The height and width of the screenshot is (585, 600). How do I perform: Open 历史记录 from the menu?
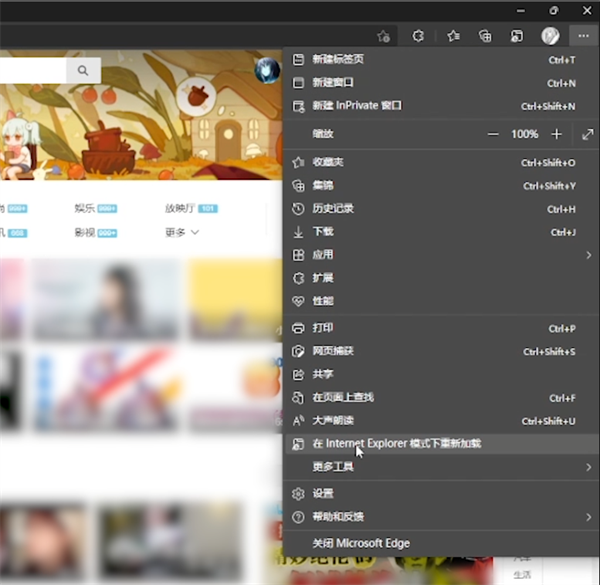tap(441, 209)
